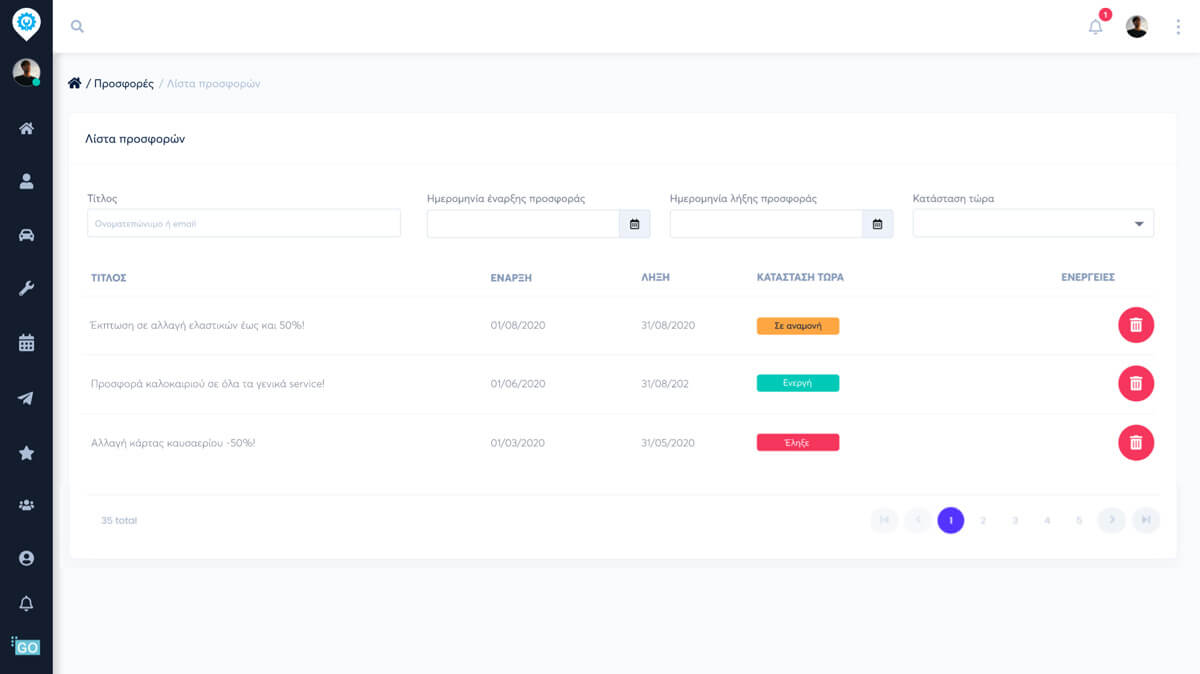Open the start date calendar picker
Viewport: 1200px width, 674px height.
pos(634,223)
